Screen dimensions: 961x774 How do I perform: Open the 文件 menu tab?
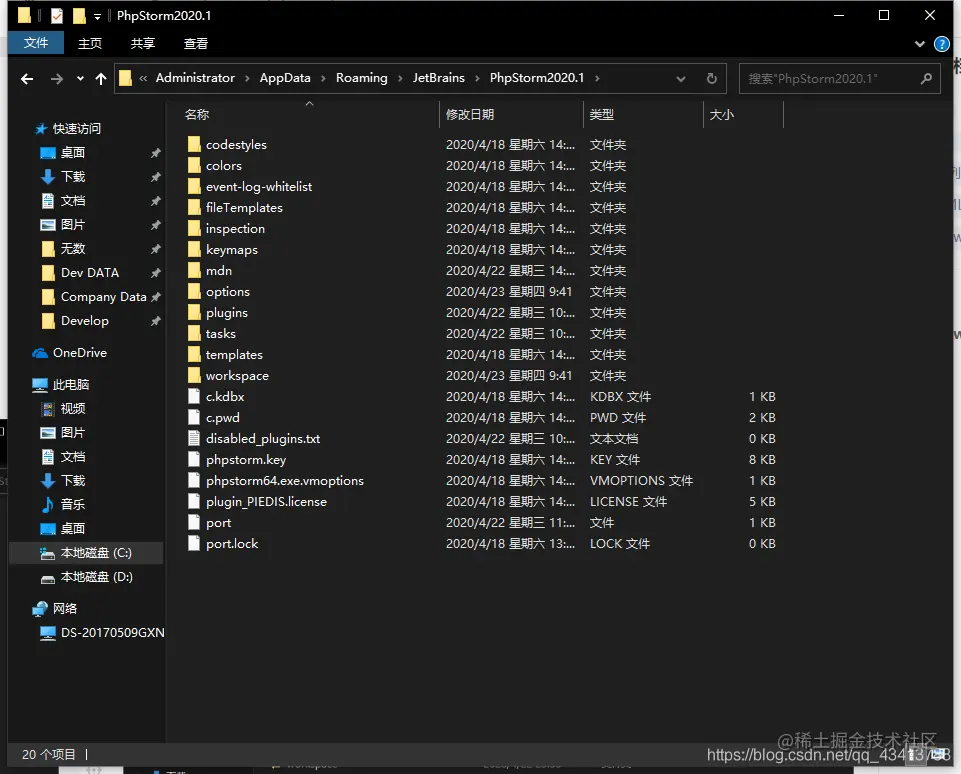pyautogui.click(x=36, y=43)
